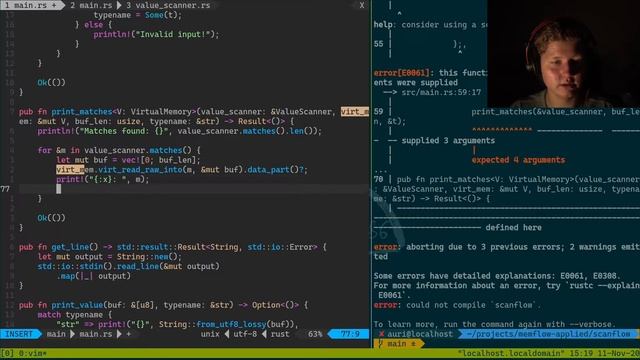Click the 63% file position indicator
Viewport: 640px width, 360px height.
point(315,334)
